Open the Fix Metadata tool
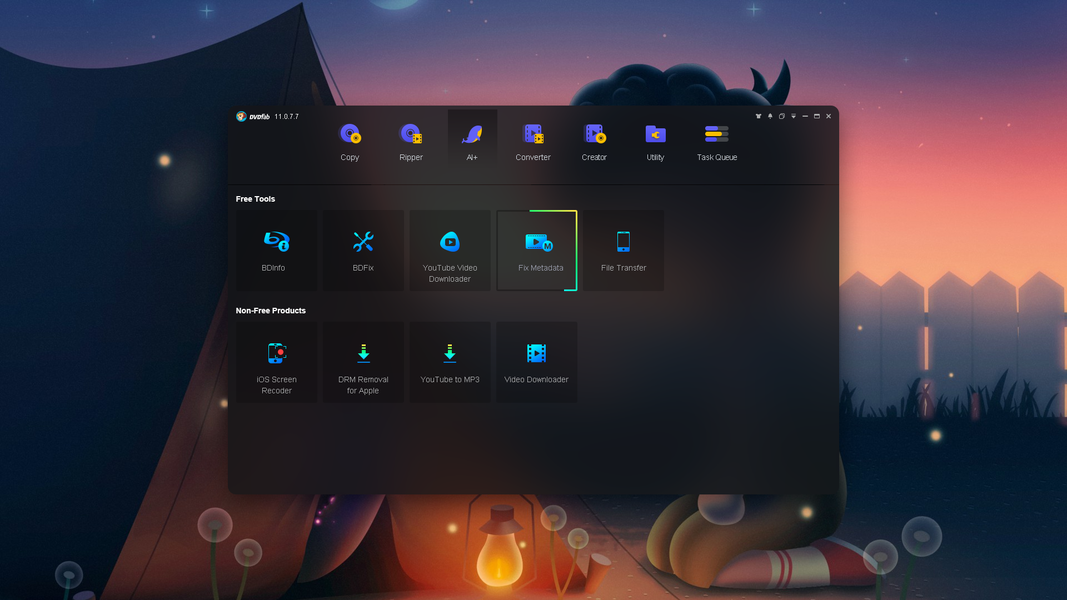This screenshot has width=1067, height=600. tap(537, 250)
